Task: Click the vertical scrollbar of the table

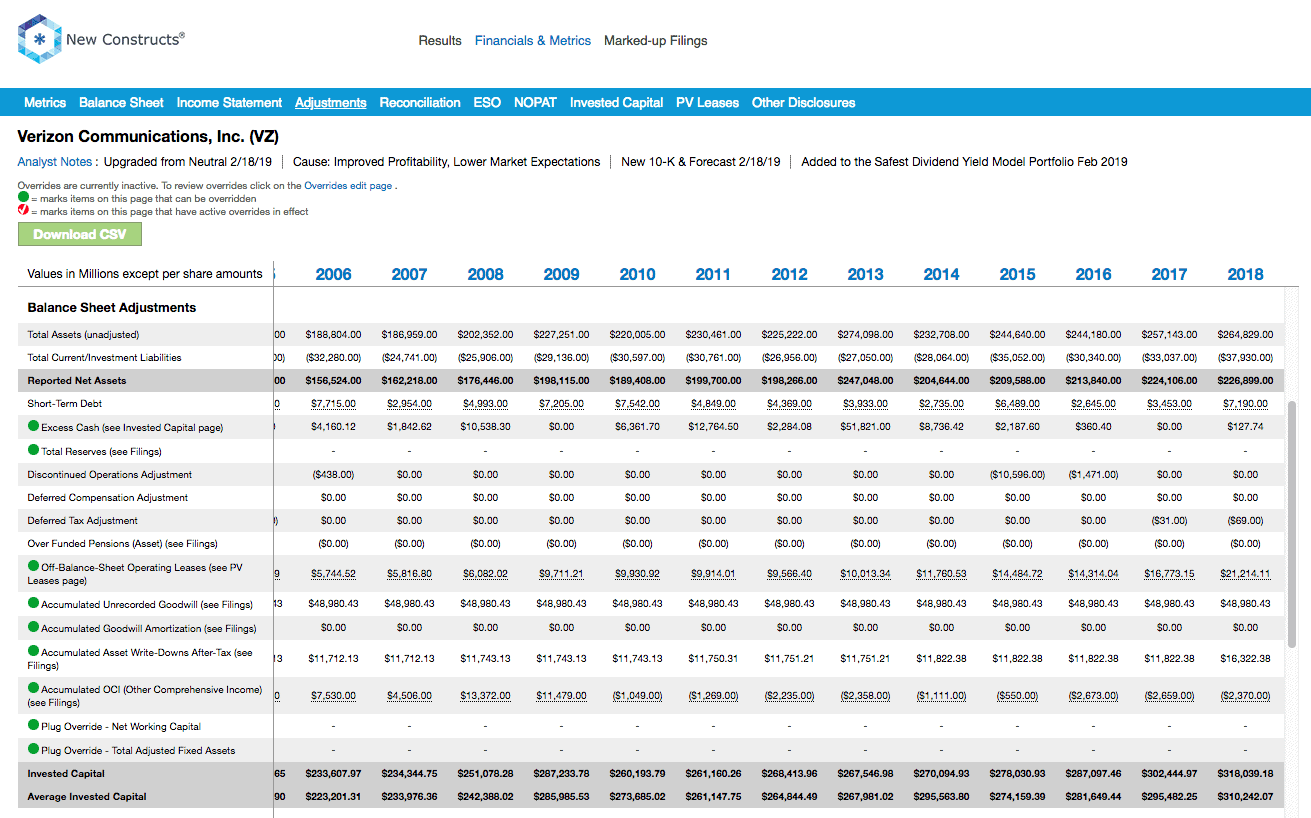Action: 1293,525
